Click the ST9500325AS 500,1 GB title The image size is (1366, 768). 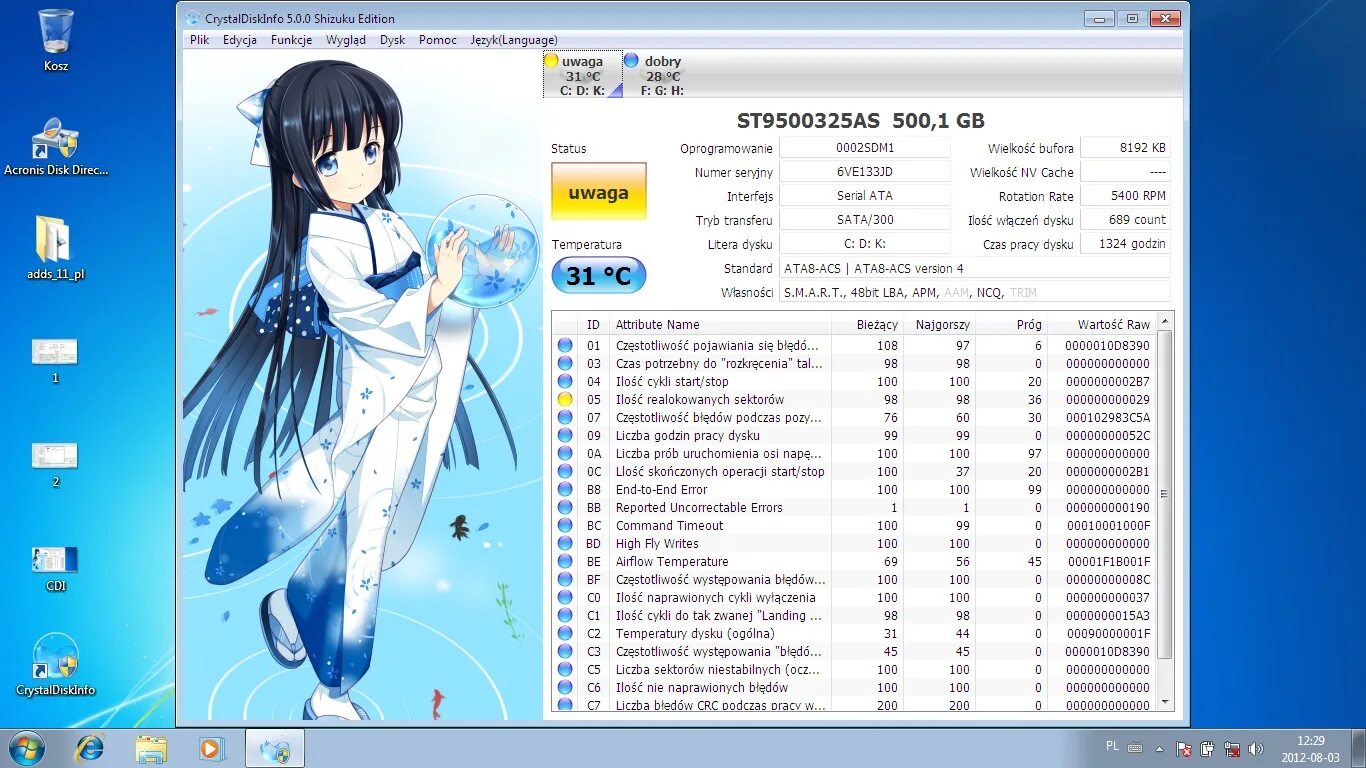coord(860,121)
